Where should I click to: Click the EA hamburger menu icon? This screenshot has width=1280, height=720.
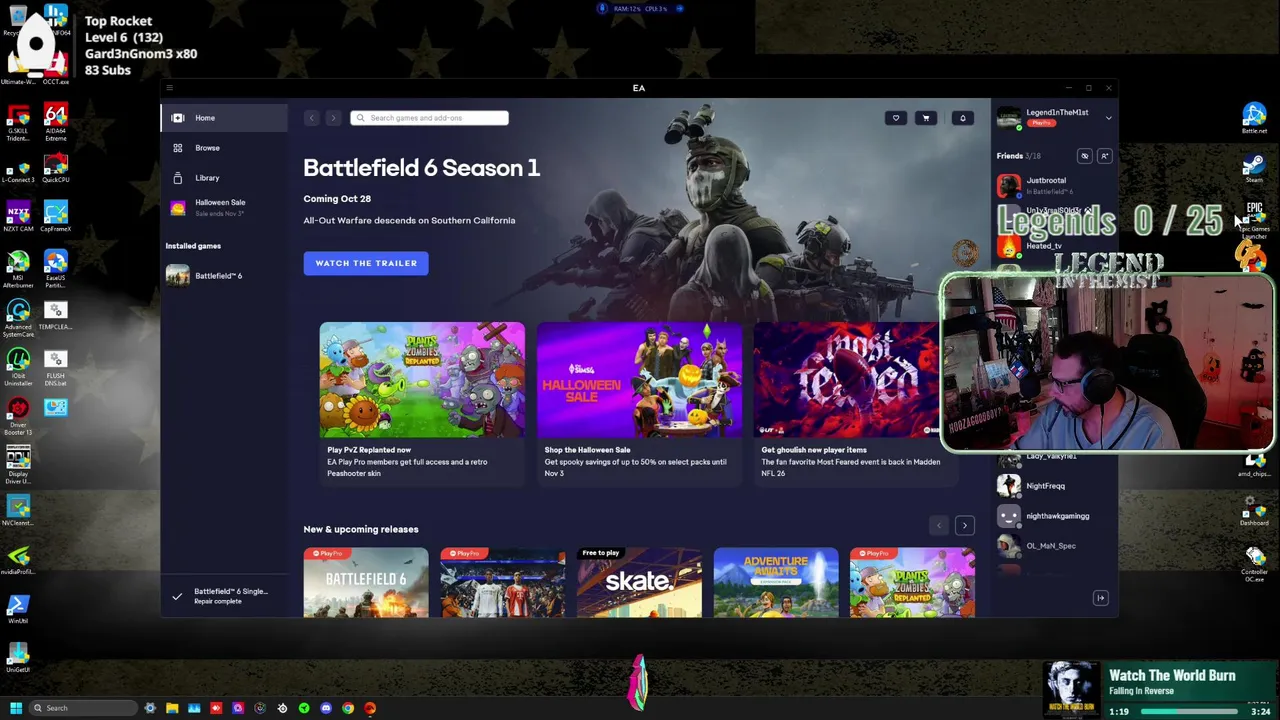(x=169, y=88)
